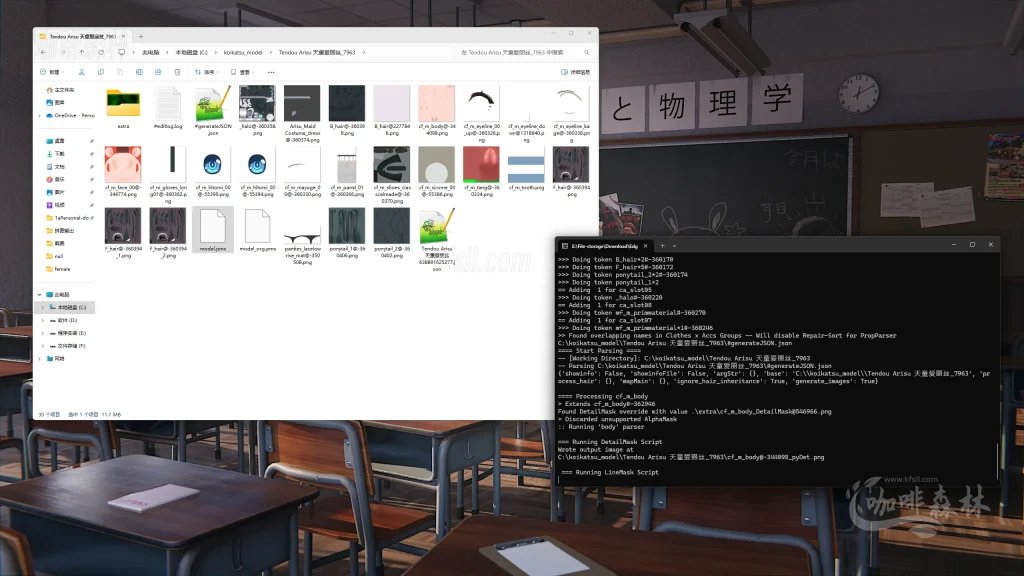Click the Cut scissors icon in toolbar
1024x576 pixels.
(83, 72)
